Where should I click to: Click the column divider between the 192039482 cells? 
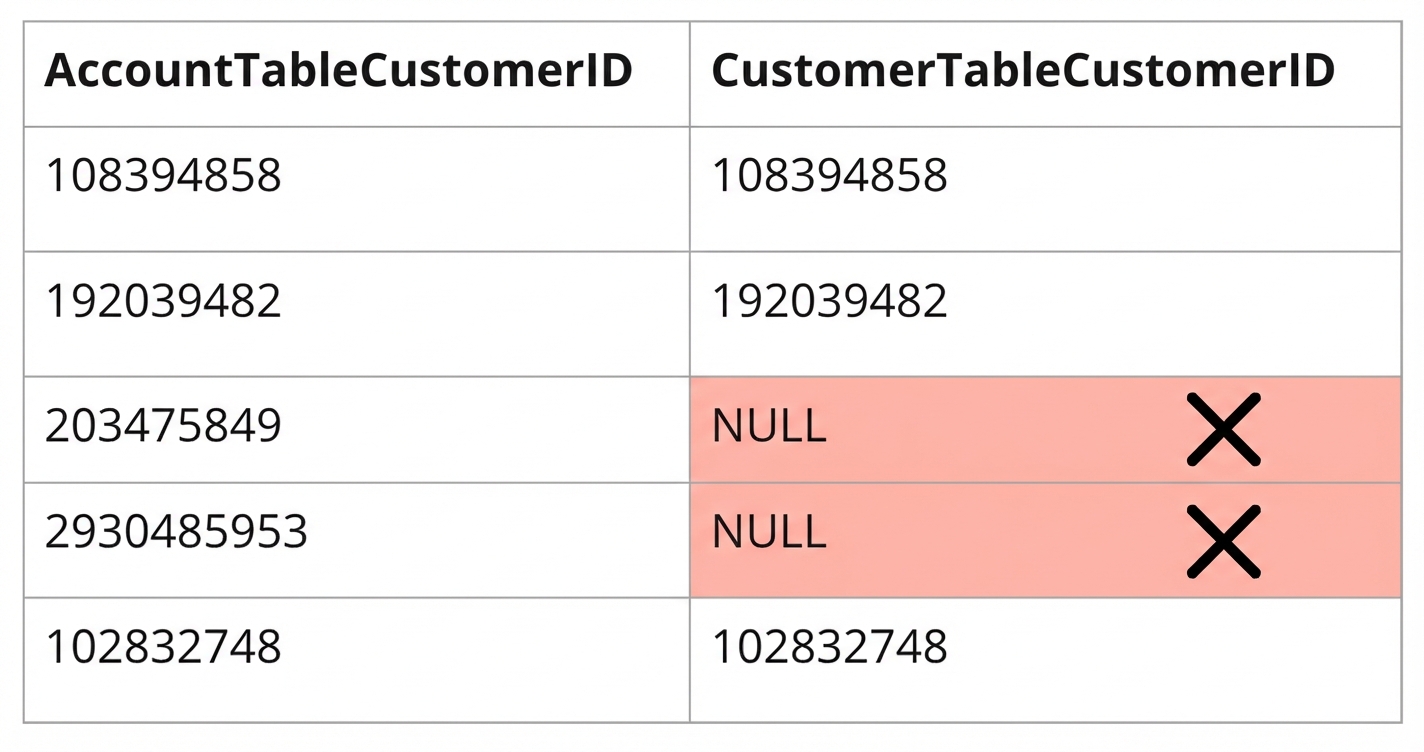coord(690,314)
